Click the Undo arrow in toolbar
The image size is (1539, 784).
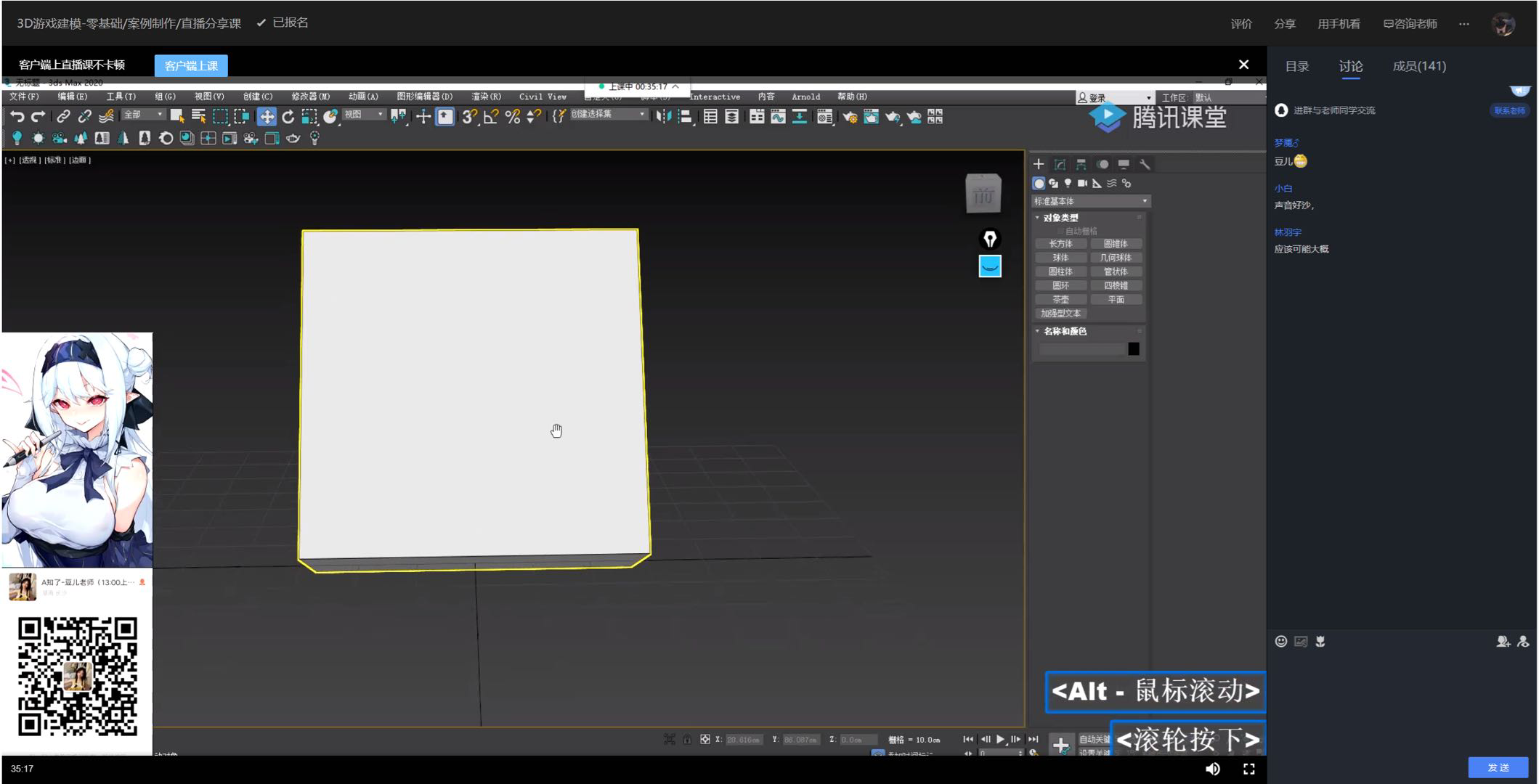pyautogui.click(x=17, y=116)
